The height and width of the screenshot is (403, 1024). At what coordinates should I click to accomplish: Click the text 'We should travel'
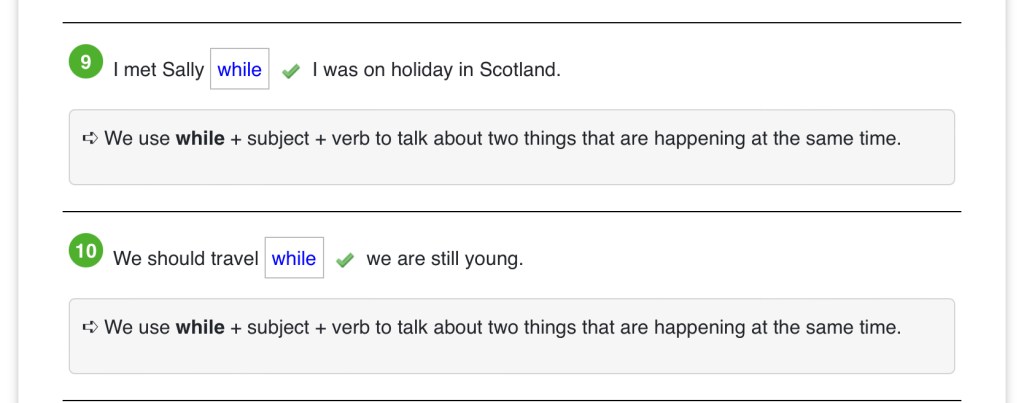pos(186,259)
